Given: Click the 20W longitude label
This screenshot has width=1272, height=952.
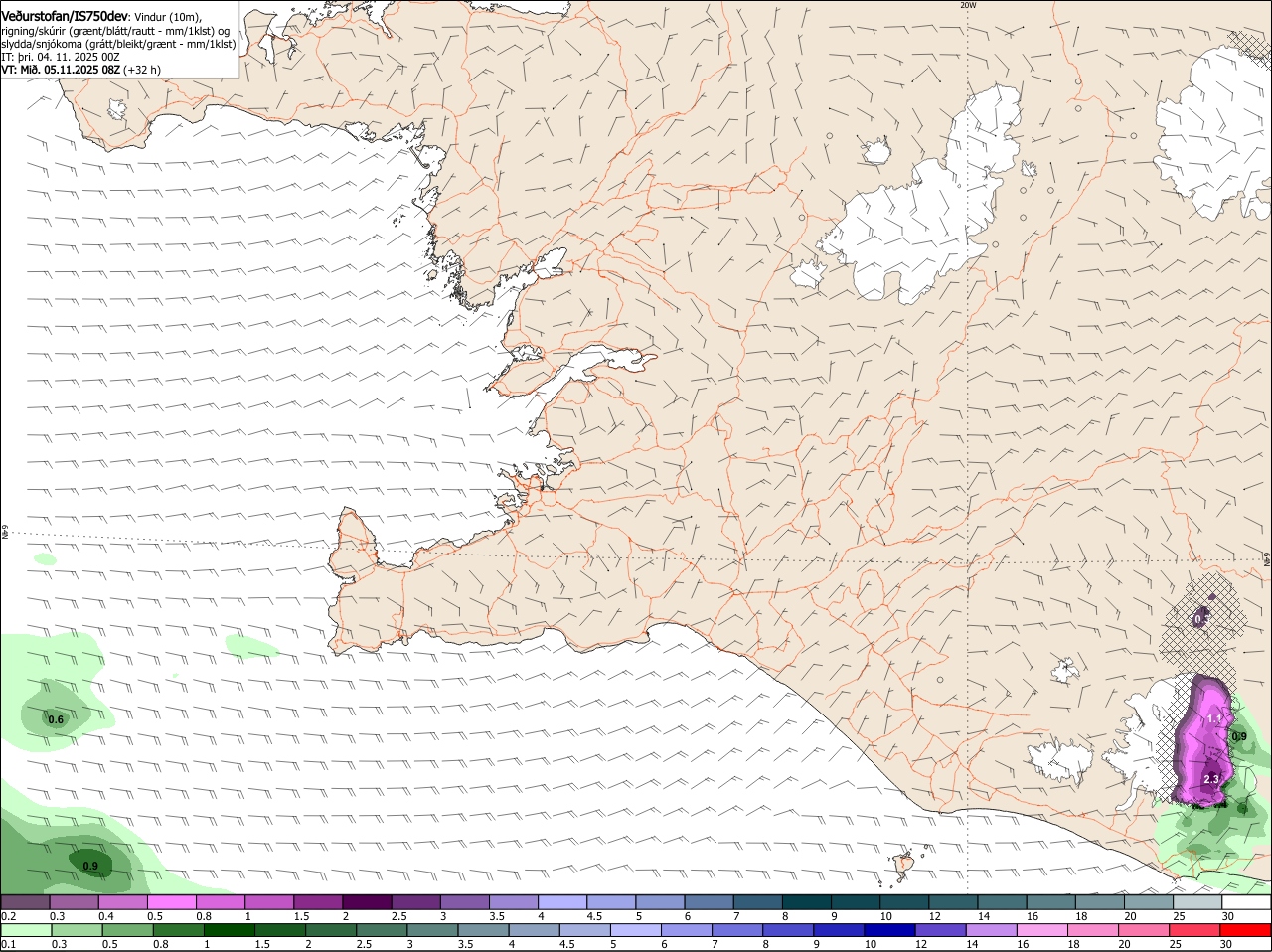Looking at the screenshot, I should click(968, 5).
